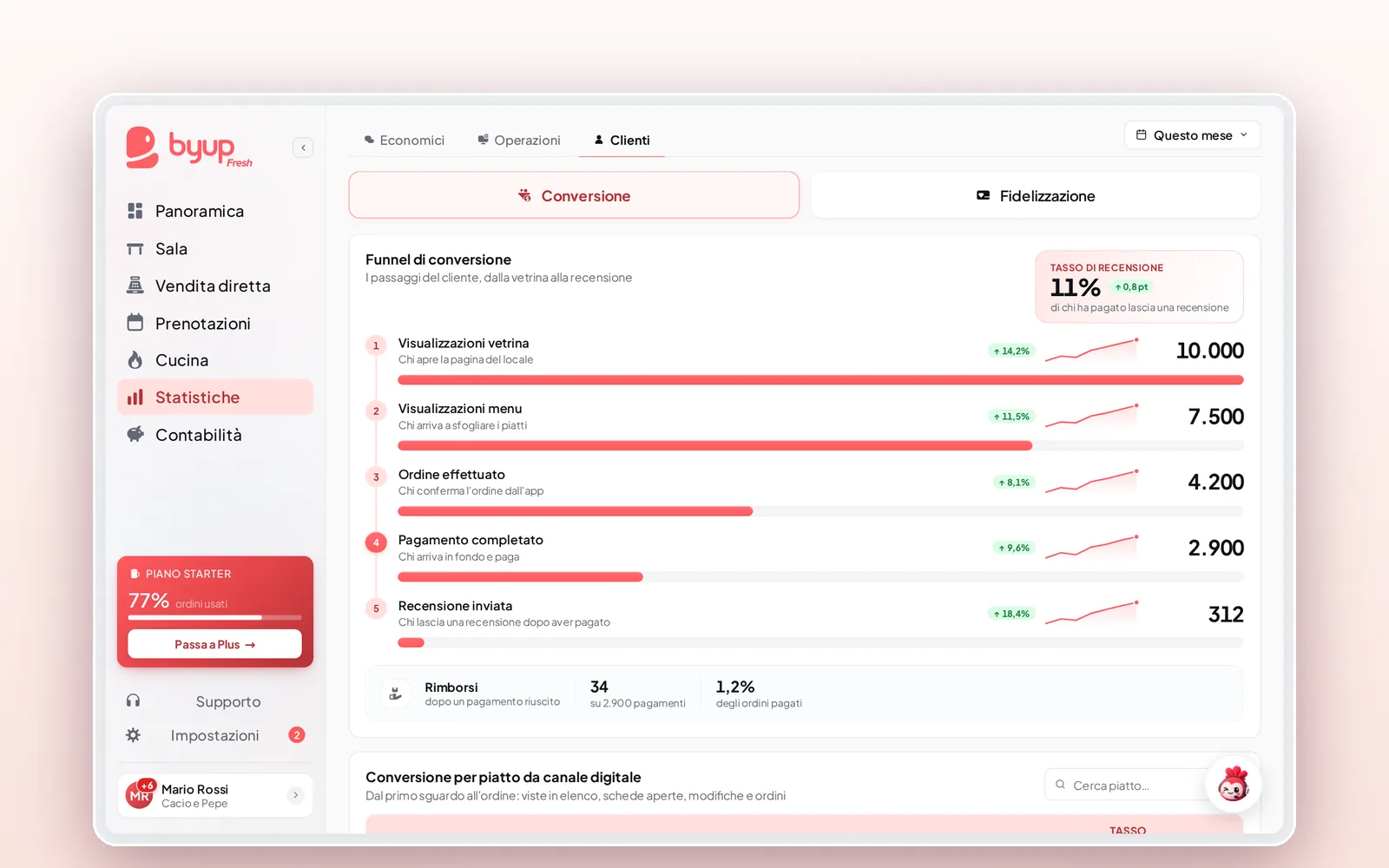The height and width of the screenshot is (868, 1389).
Task: Click the Piano Starter label
Action: point(188,574)
